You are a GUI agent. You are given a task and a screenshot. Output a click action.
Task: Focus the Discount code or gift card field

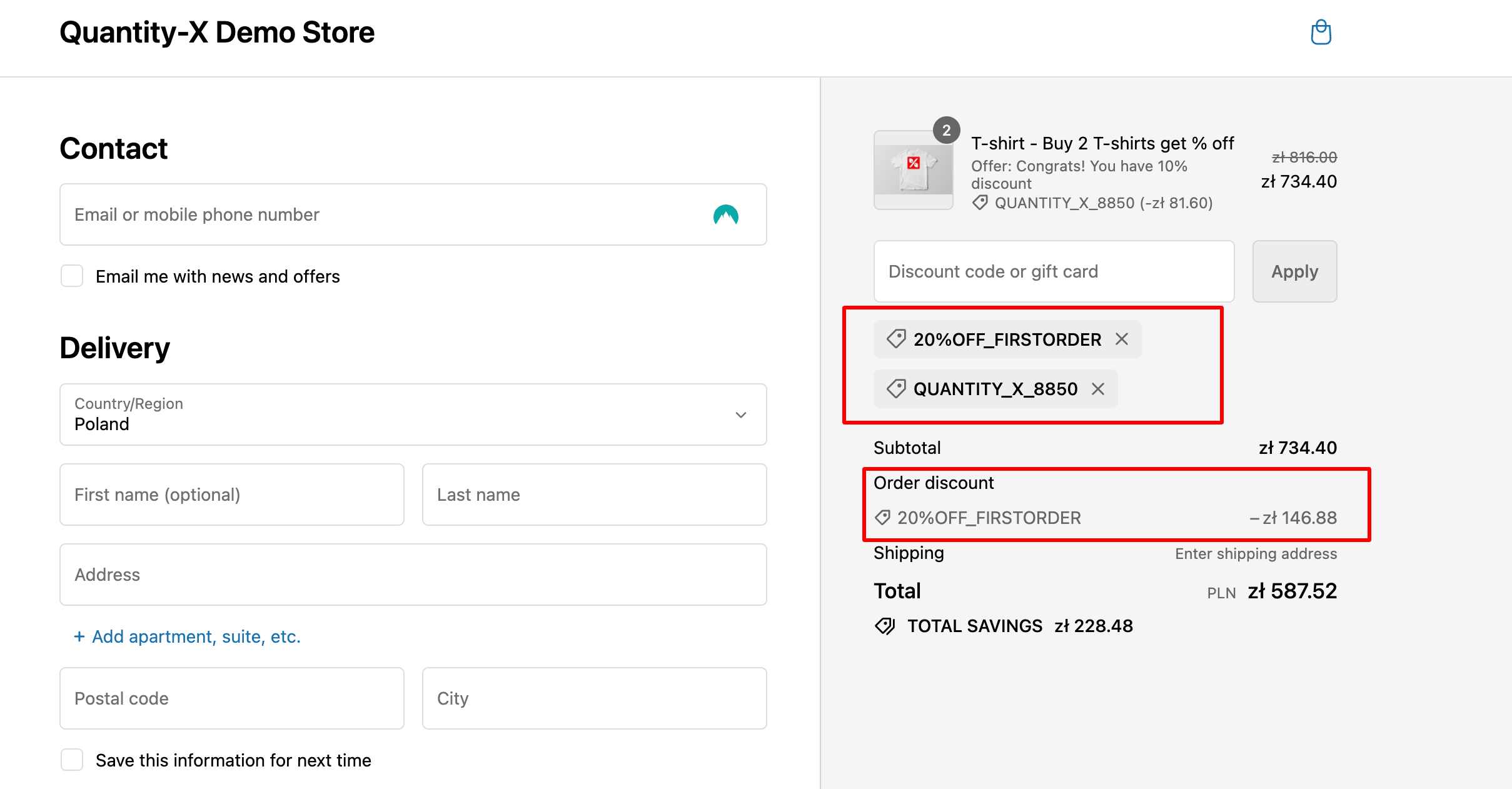coord(1054,271)
